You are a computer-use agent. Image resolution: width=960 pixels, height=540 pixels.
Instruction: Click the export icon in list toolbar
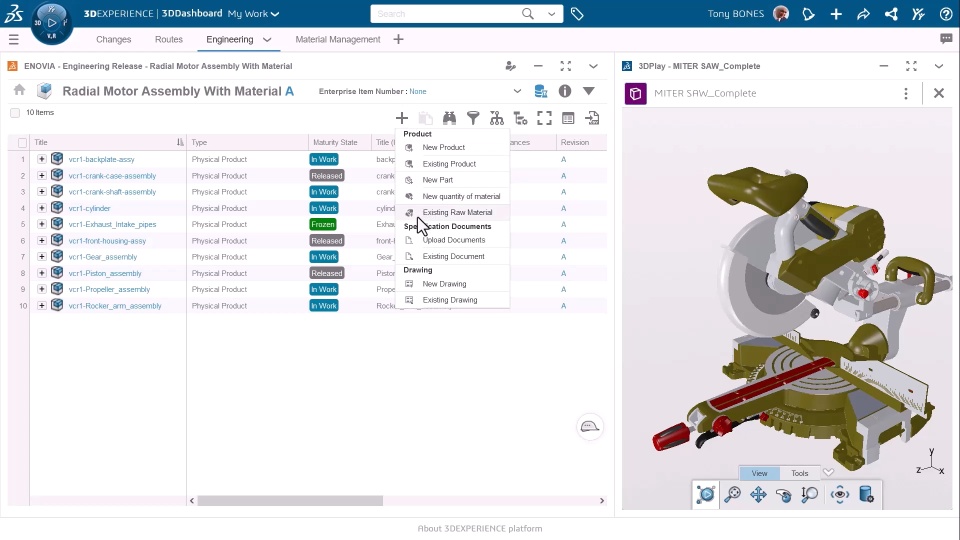click(592, 118)
